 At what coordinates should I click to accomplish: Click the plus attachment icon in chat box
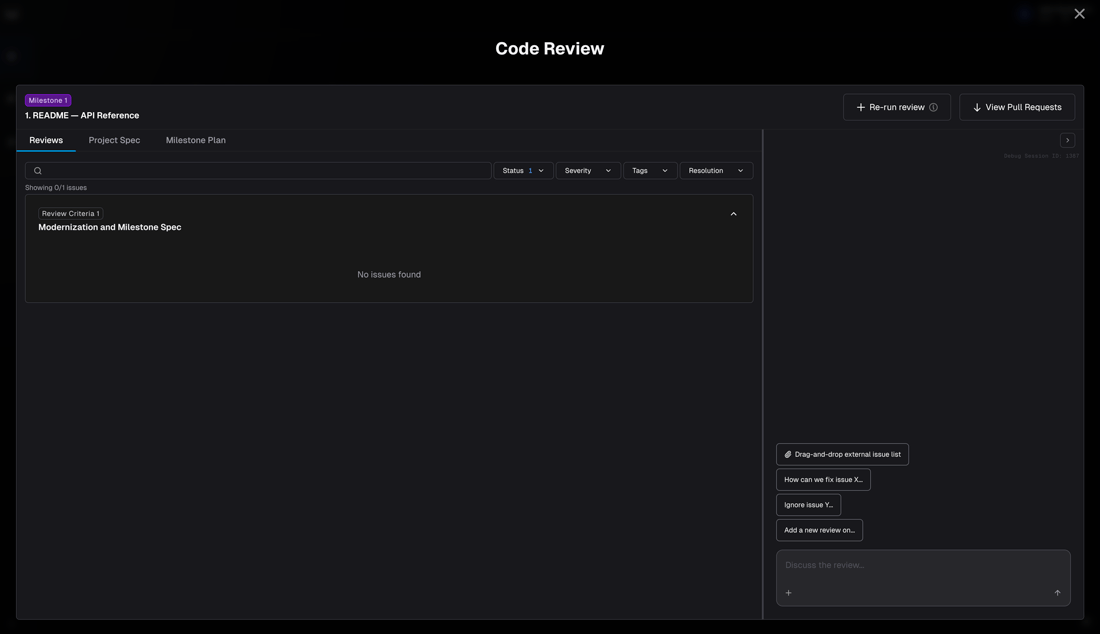point(789,593)
